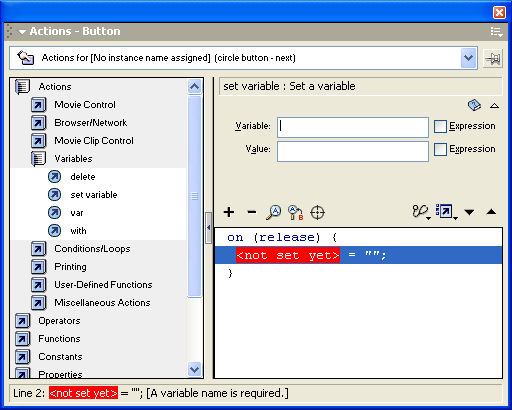The image size is (512, 410).
Task: Expand the Movie Control category
Action: pyautogui.click(x=38, y=105)
